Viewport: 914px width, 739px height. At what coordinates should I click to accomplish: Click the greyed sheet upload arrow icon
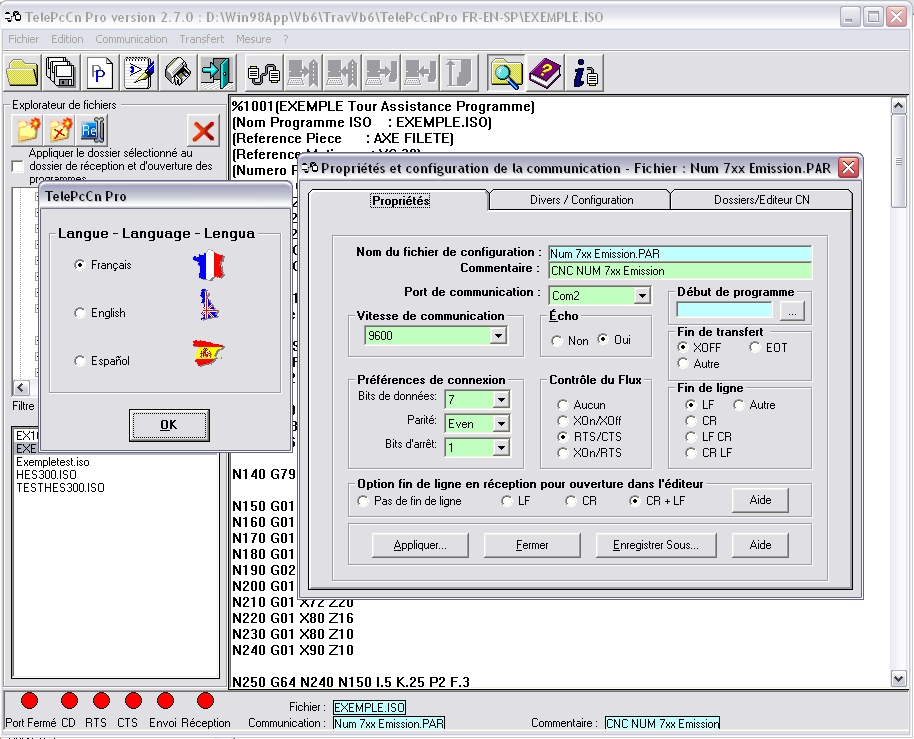pyautogui.click(x=459, y=73)
